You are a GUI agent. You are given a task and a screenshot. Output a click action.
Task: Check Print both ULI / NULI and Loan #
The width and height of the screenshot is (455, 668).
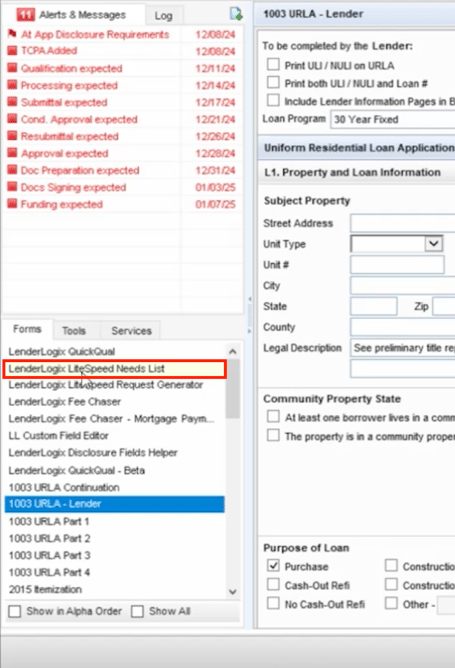tap(273, 82)
